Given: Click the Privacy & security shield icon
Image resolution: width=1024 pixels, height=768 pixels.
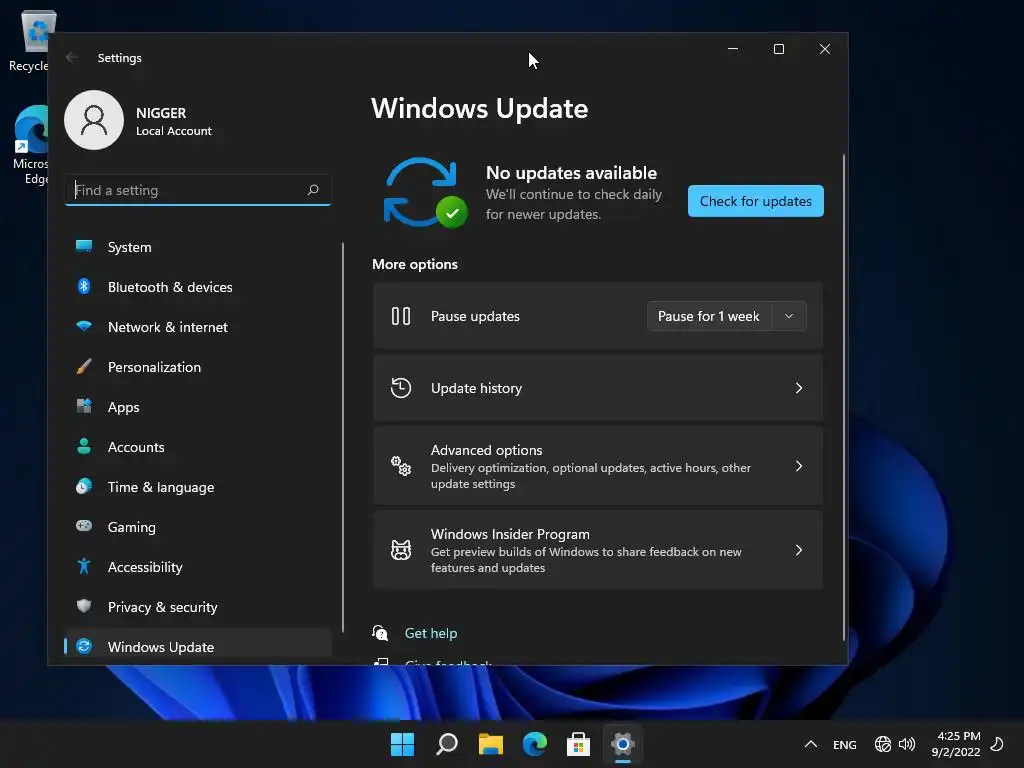Looking at the screenshot, I should point(84,606).
